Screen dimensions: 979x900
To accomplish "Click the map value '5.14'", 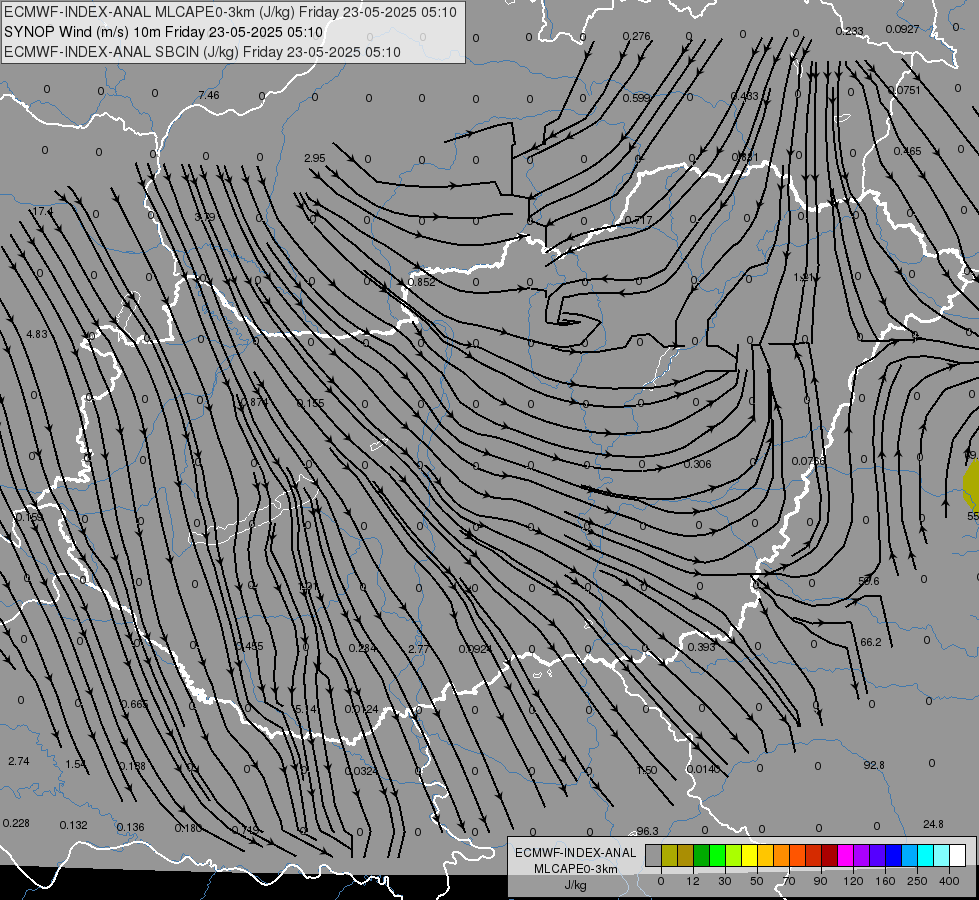I will (306, 709).
